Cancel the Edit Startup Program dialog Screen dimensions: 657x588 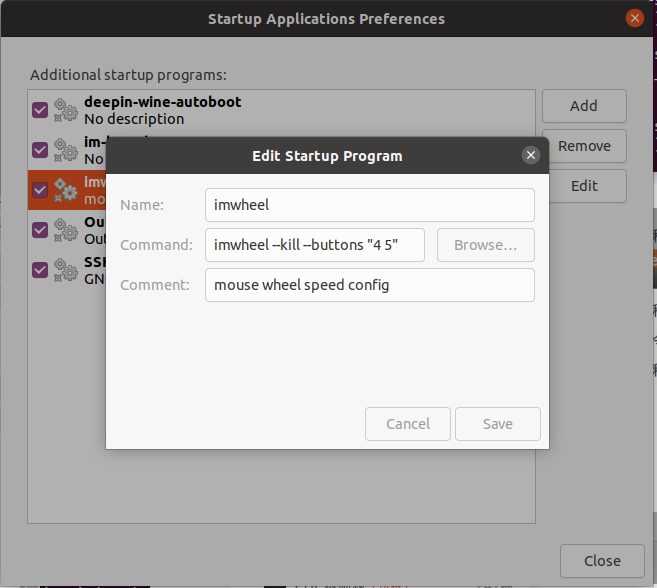point(408,424)
